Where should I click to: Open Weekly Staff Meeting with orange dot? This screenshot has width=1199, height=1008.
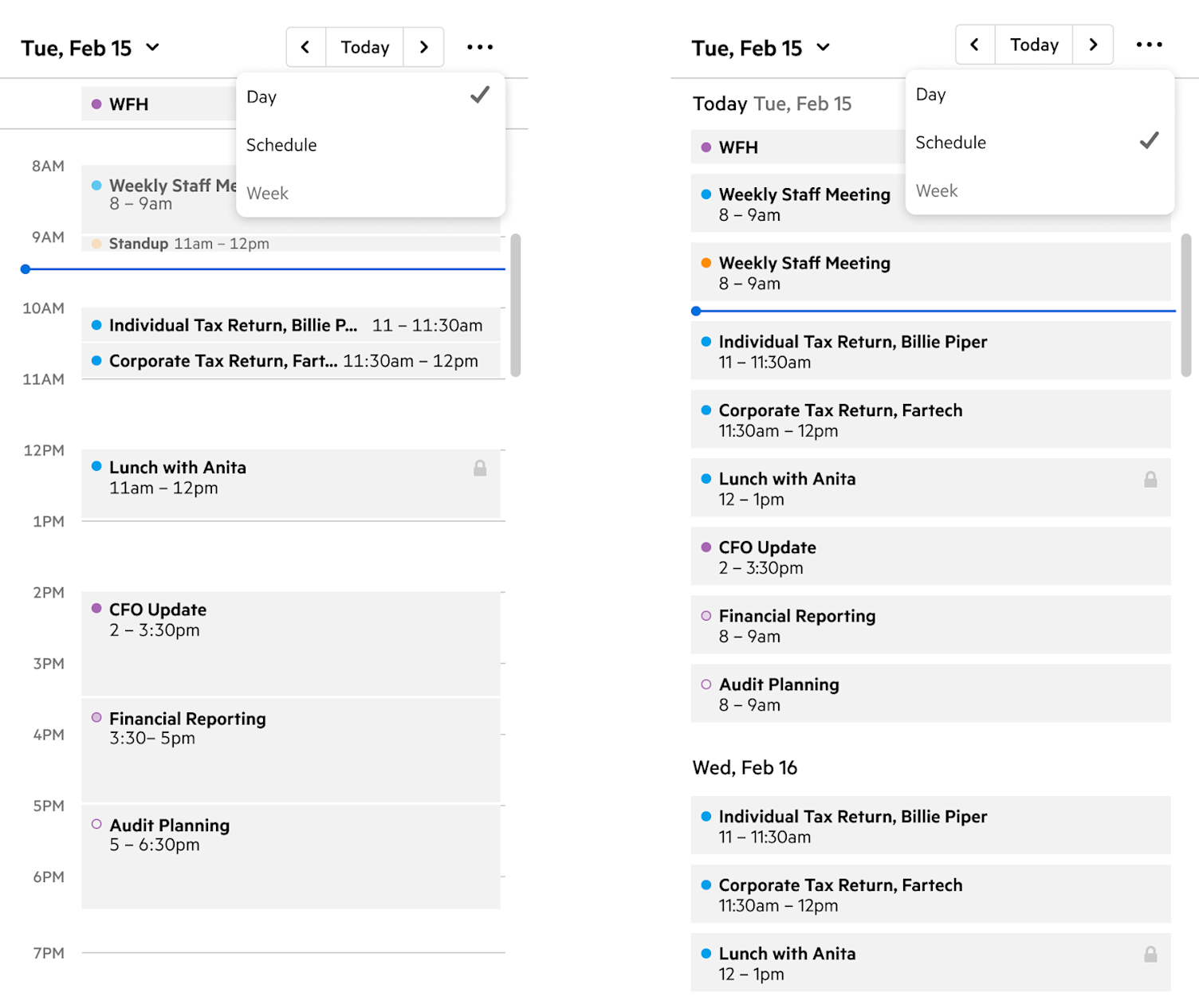931,272
